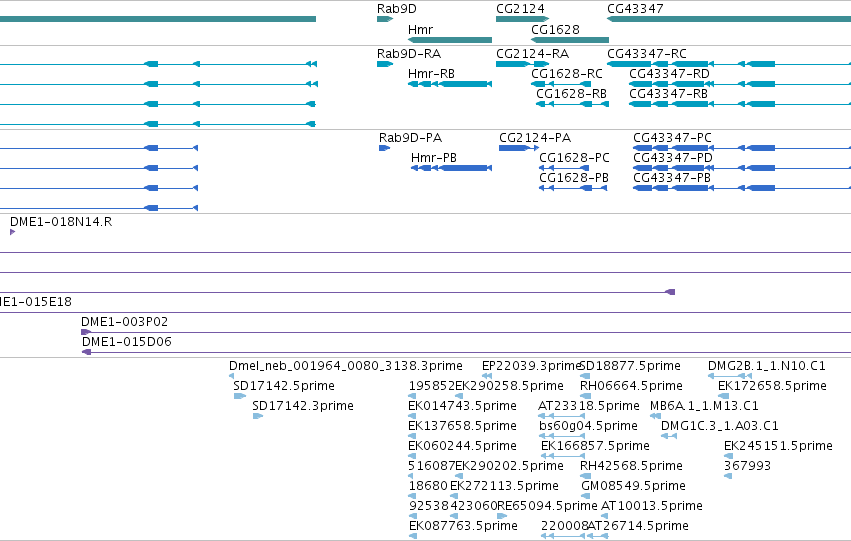This screenshot has height=541, width=851.
Task: Click the MB6A.1_1.M13.C1 label
Action: tap(704, 406)
